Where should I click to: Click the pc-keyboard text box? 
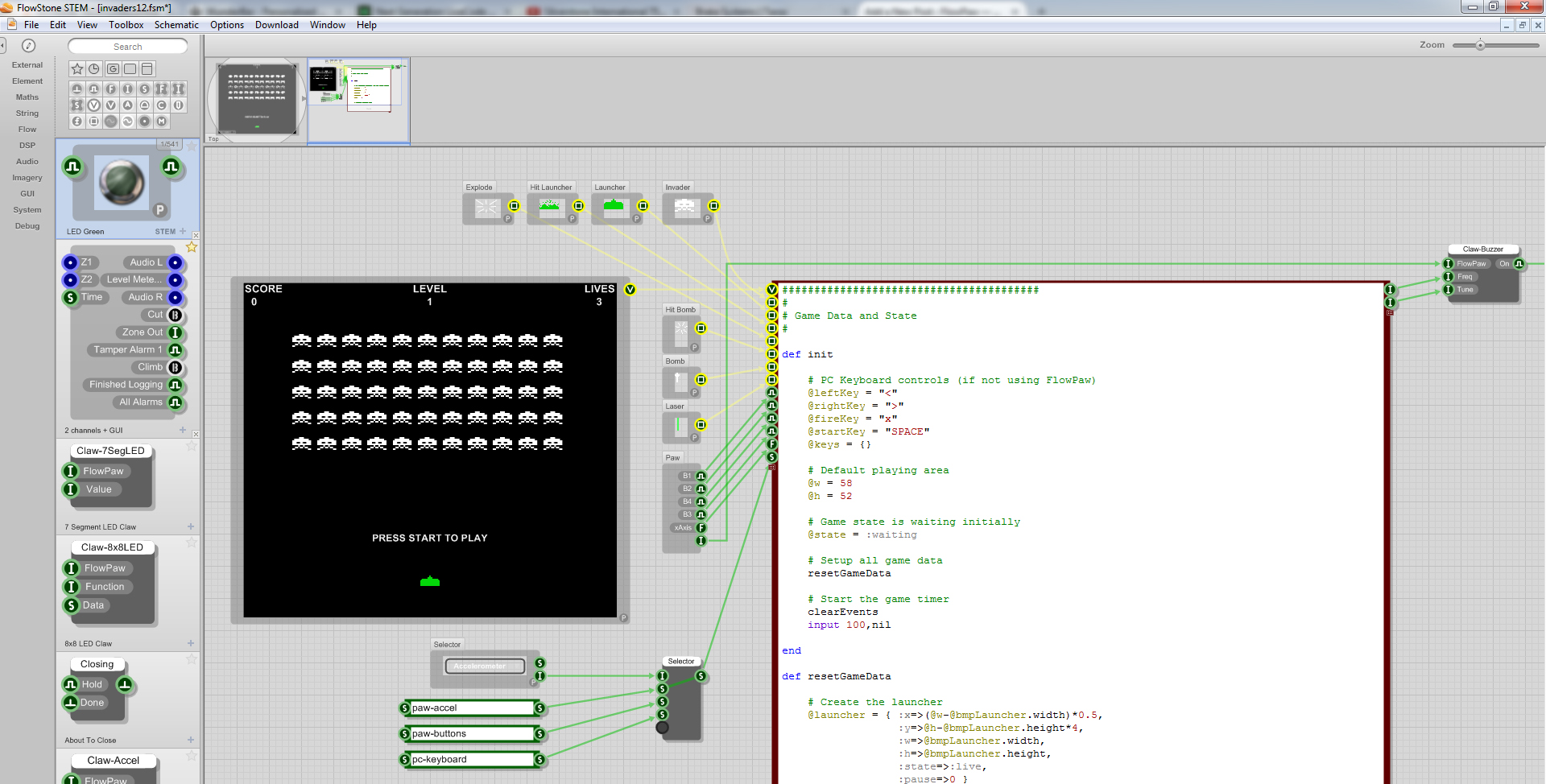point(472,760)
